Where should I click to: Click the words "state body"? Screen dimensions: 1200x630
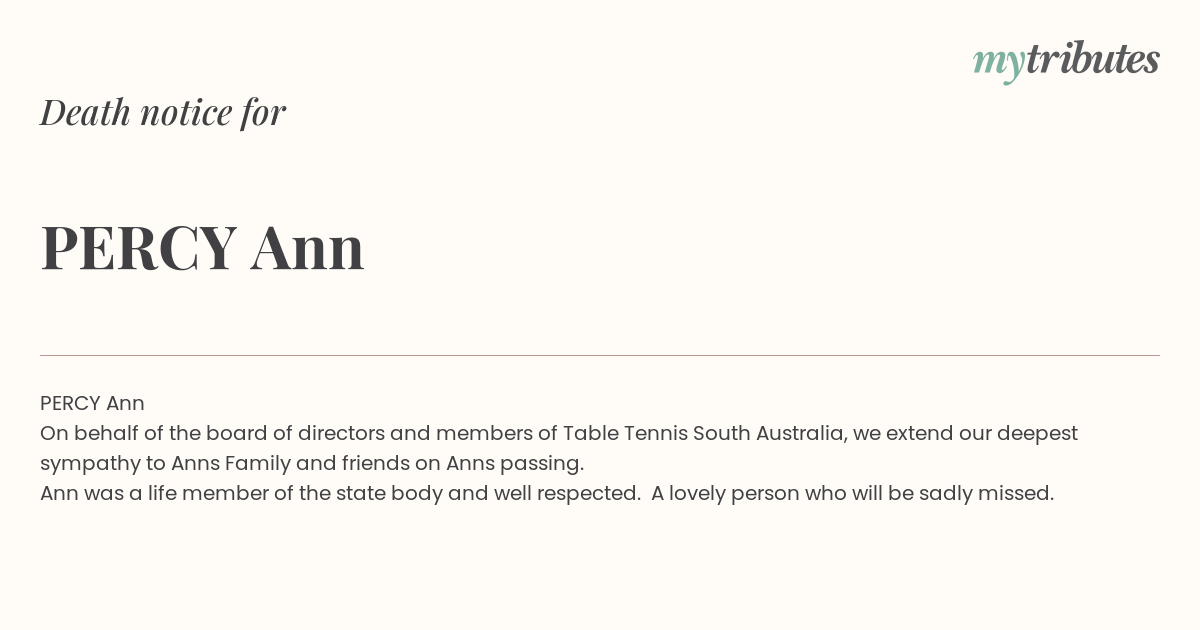pyautogui.click(x=387, y=494)
